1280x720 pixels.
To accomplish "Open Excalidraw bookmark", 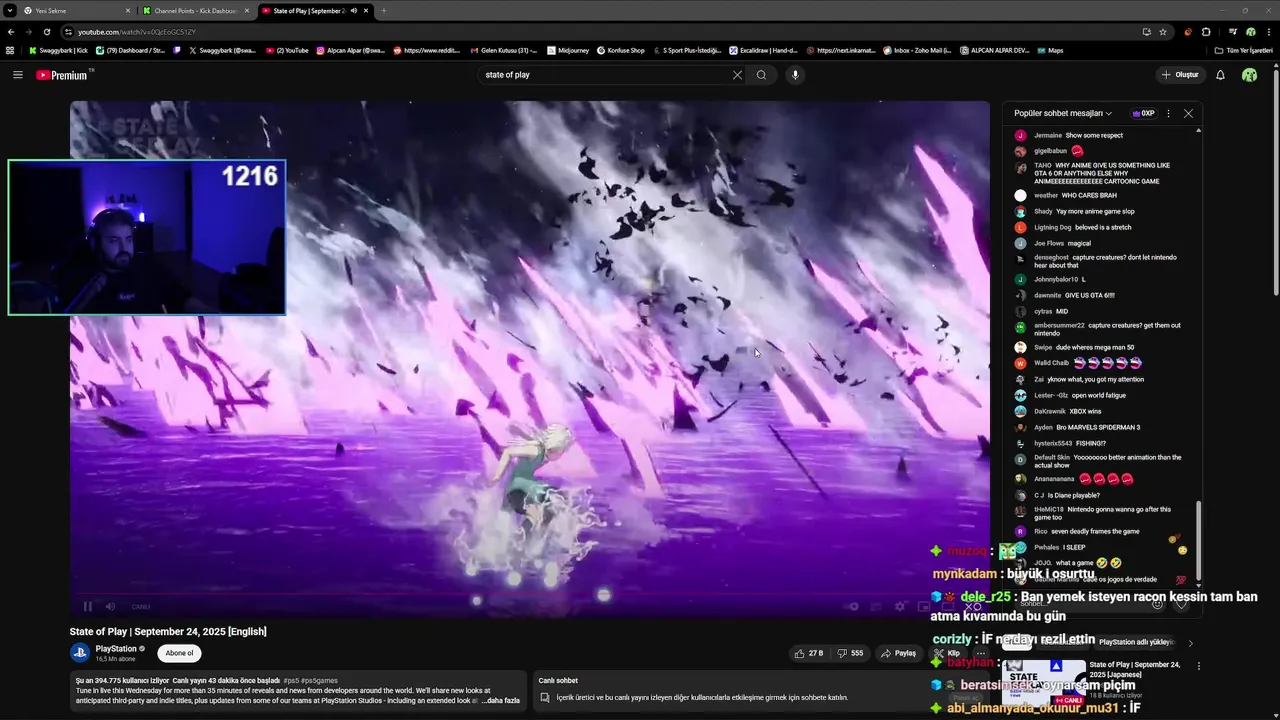I will tap(764, 50).
